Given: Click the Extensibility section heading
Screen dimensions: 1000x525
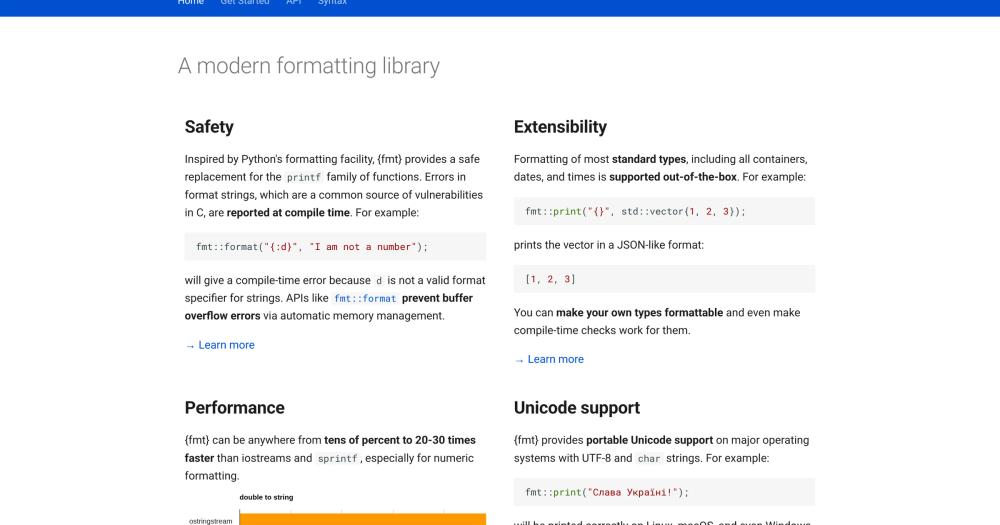Looking at the screenshot, I should point(560,127).
